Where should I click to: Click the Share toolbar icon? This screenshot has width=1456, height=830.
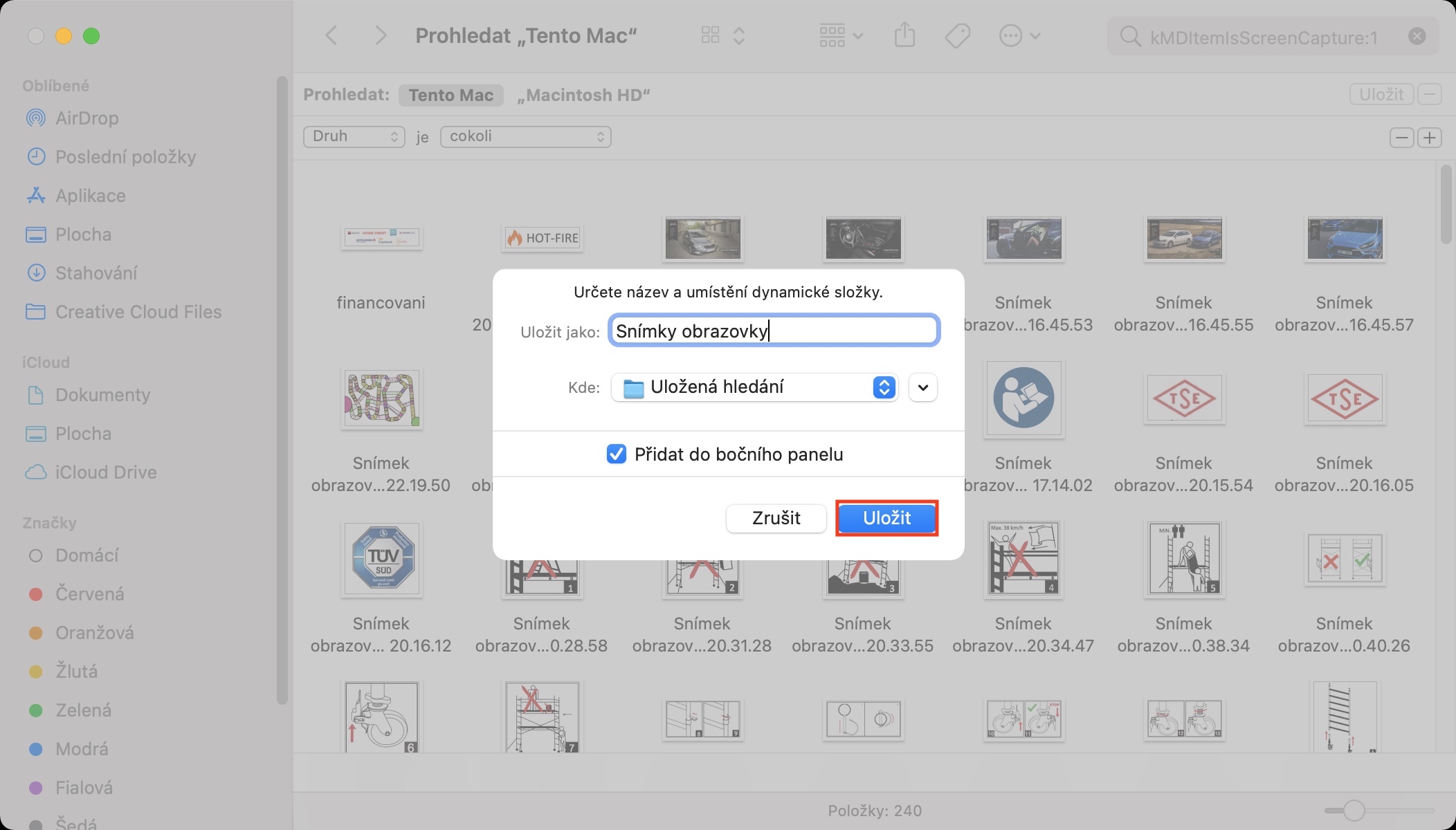click(904, 35)
